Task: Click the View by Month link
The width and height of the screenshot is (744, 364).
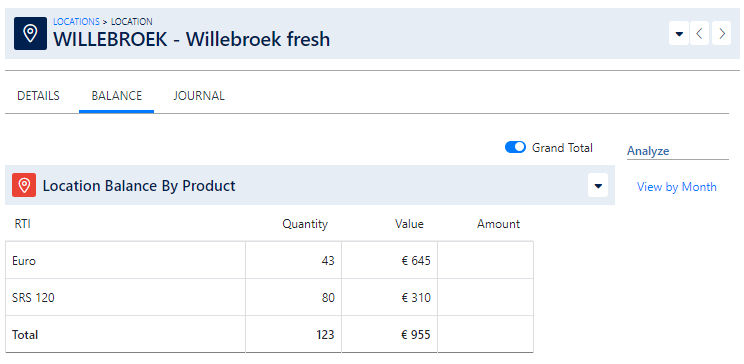Action: point(677,187)
